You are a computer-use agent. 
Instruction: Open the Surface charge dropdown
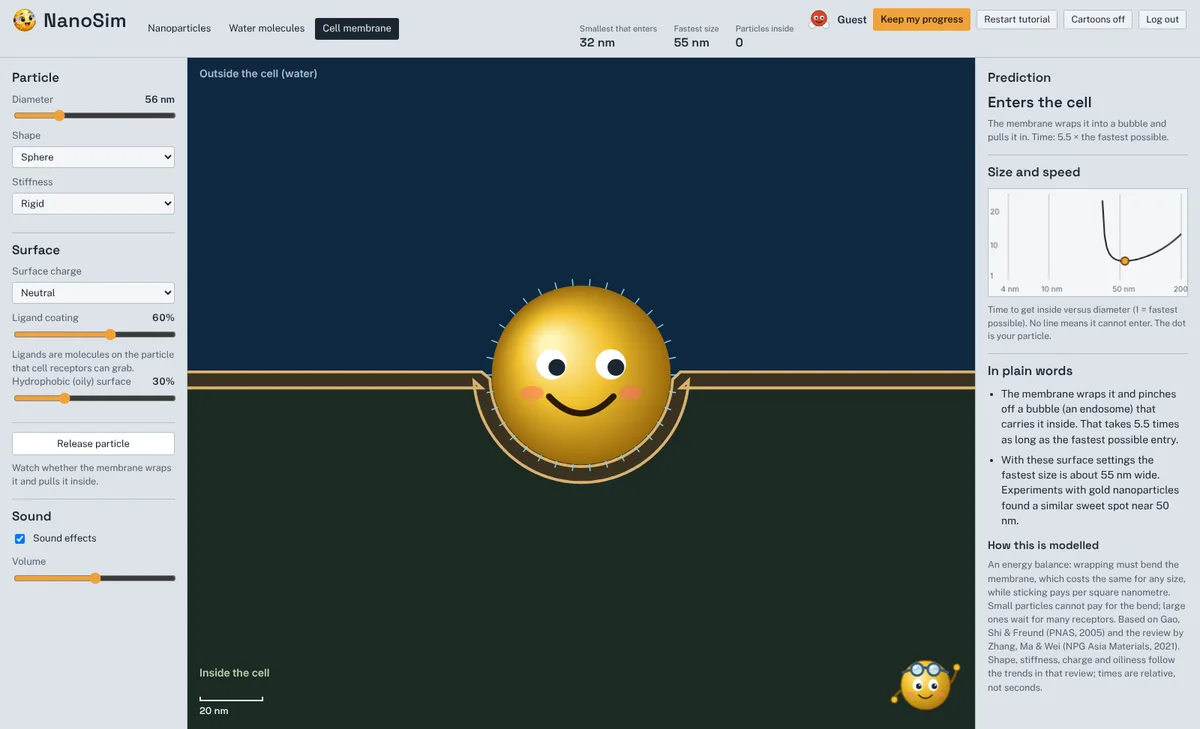tap(93, 293)
